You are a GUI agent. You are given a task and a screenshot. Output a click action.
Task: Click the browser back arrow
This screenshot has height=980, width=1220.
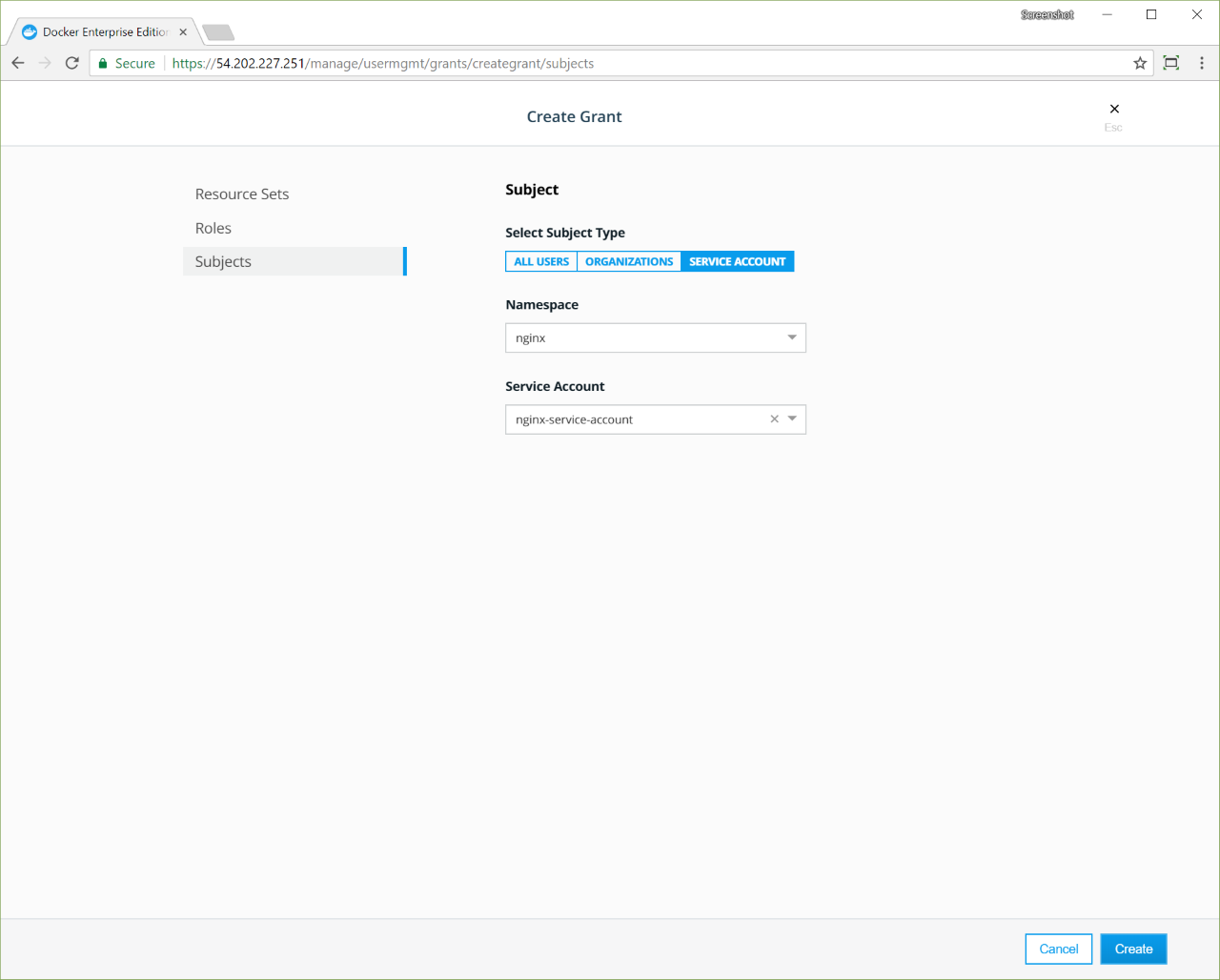[x=18, y=63]
